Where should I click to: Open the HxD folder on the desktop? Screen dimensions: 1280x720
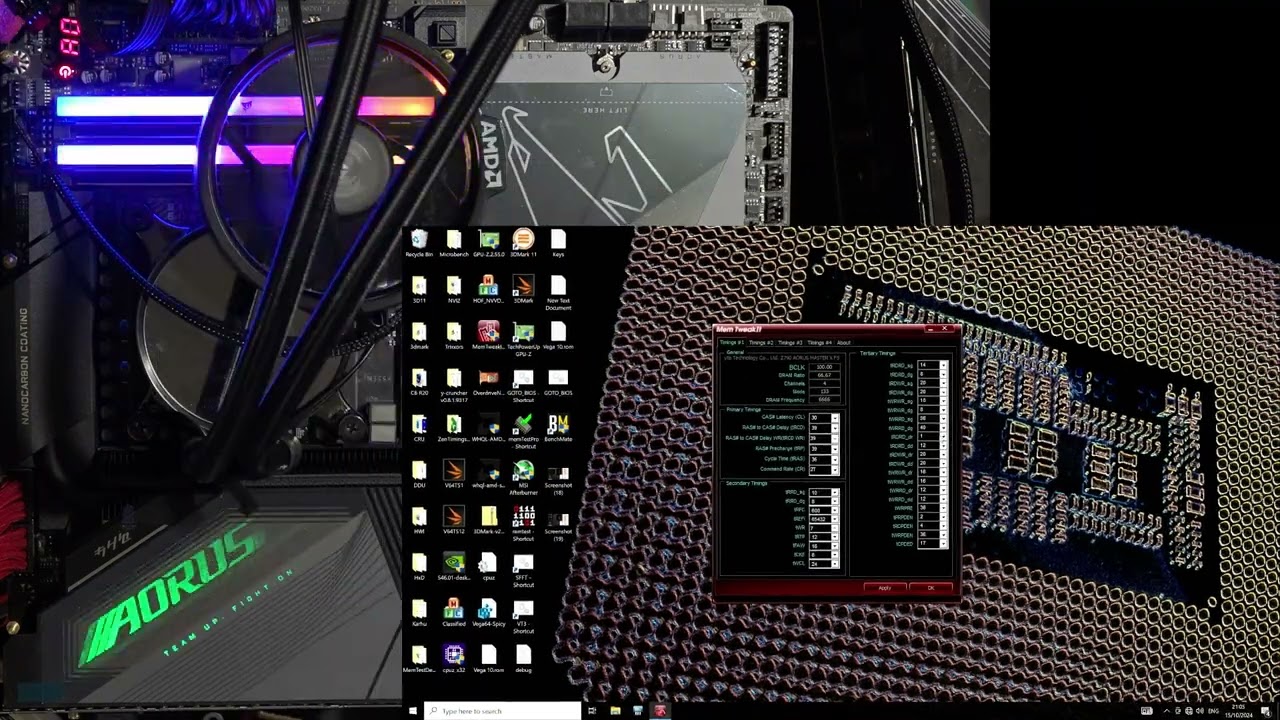419,566
